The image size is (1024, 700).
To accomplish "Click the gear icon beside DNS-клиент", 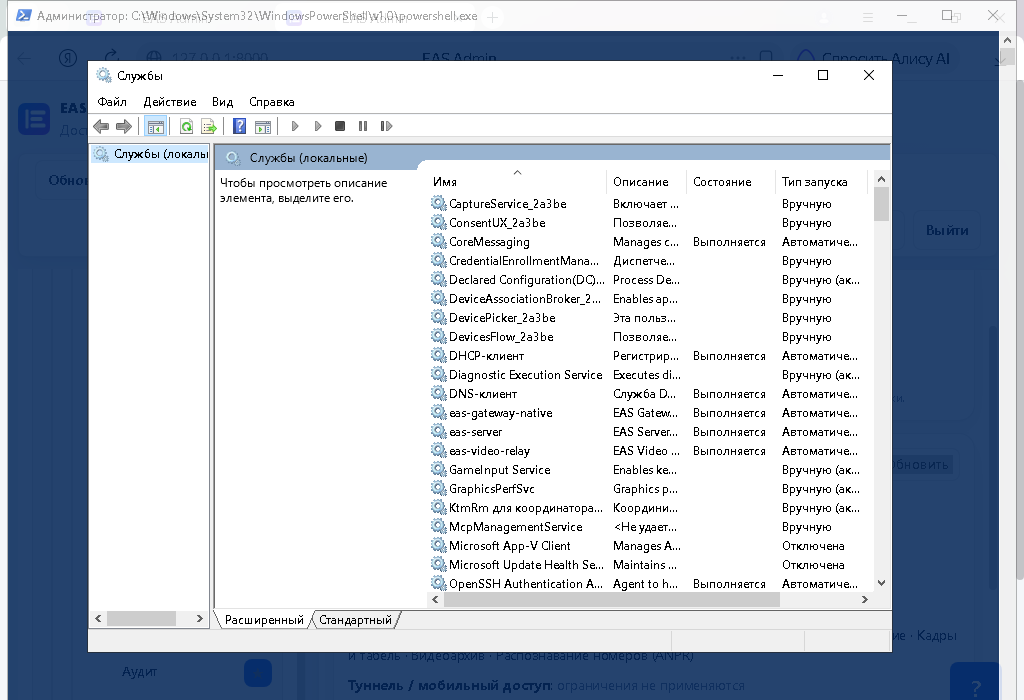I will click(438, 393).
